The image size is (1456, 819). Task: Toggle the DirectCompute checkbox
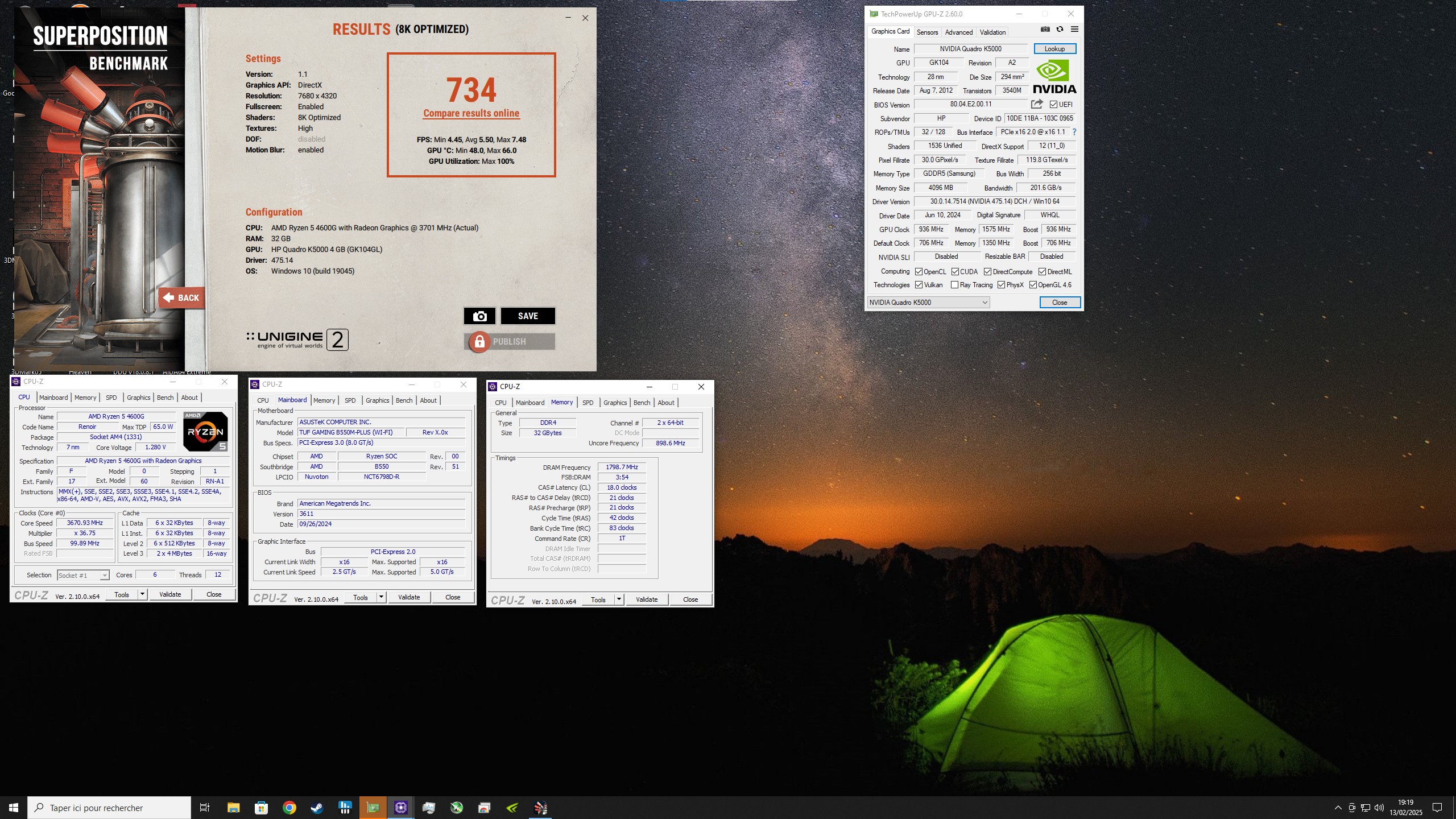(988, 272)
